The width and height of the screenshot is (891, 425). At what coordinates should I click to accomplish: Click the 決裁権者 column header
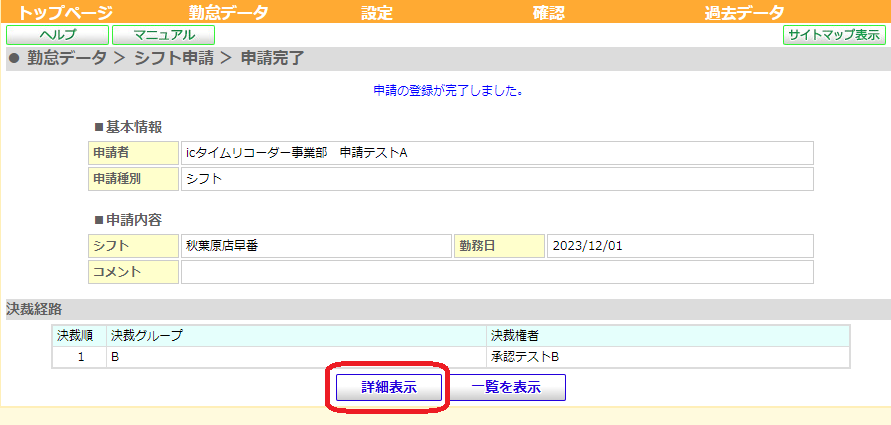[668, 336]
